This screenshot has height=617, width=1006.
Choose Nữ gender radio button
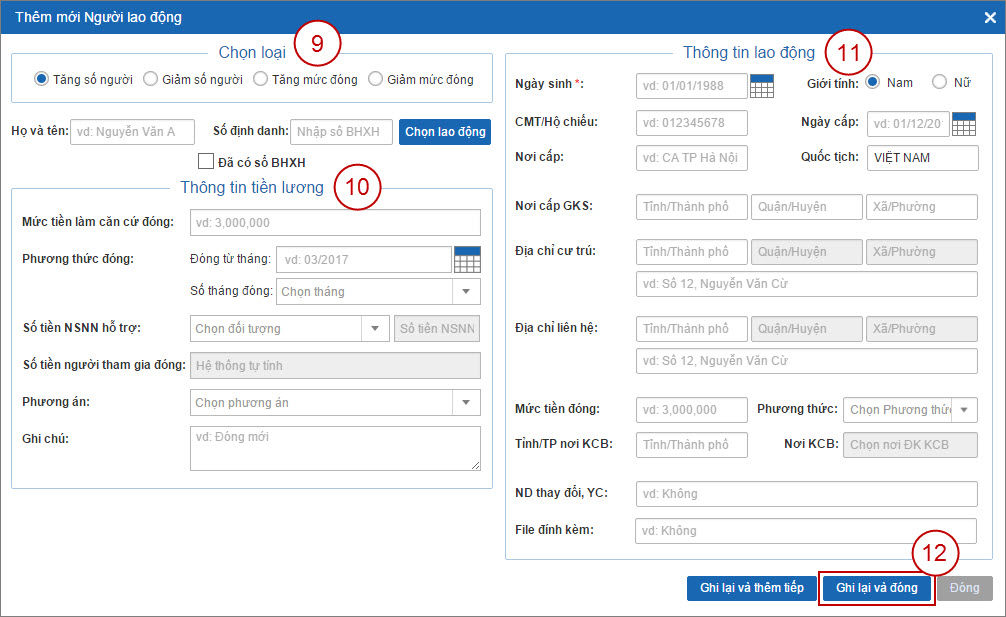939,82
